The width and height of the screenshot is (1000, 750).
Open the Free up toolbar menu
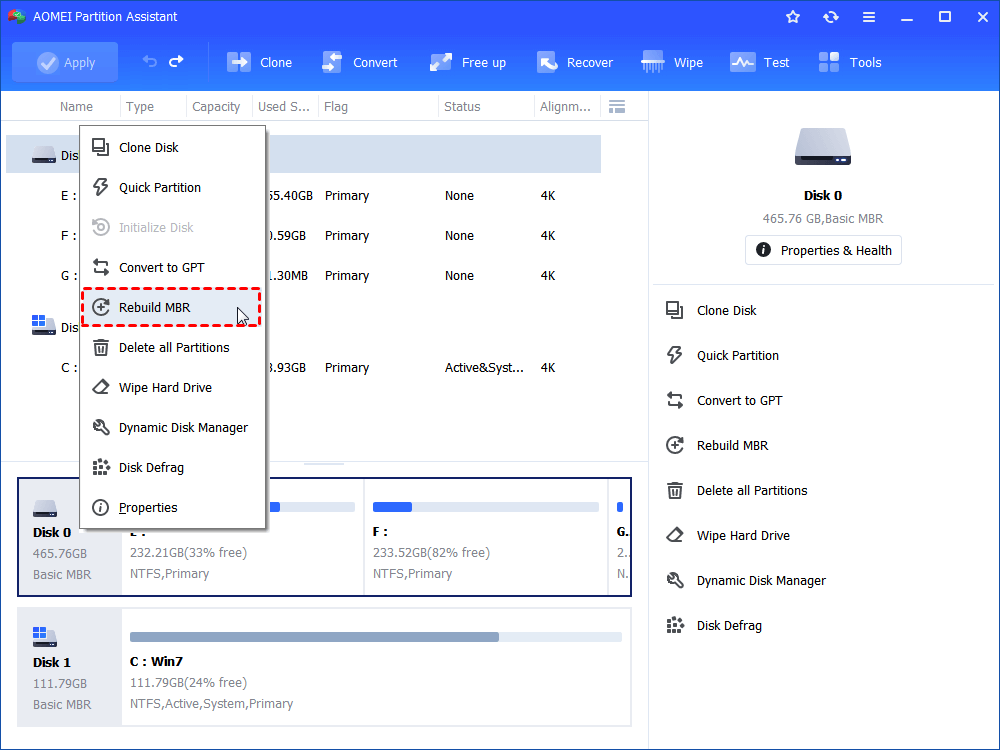pos(467,62)
